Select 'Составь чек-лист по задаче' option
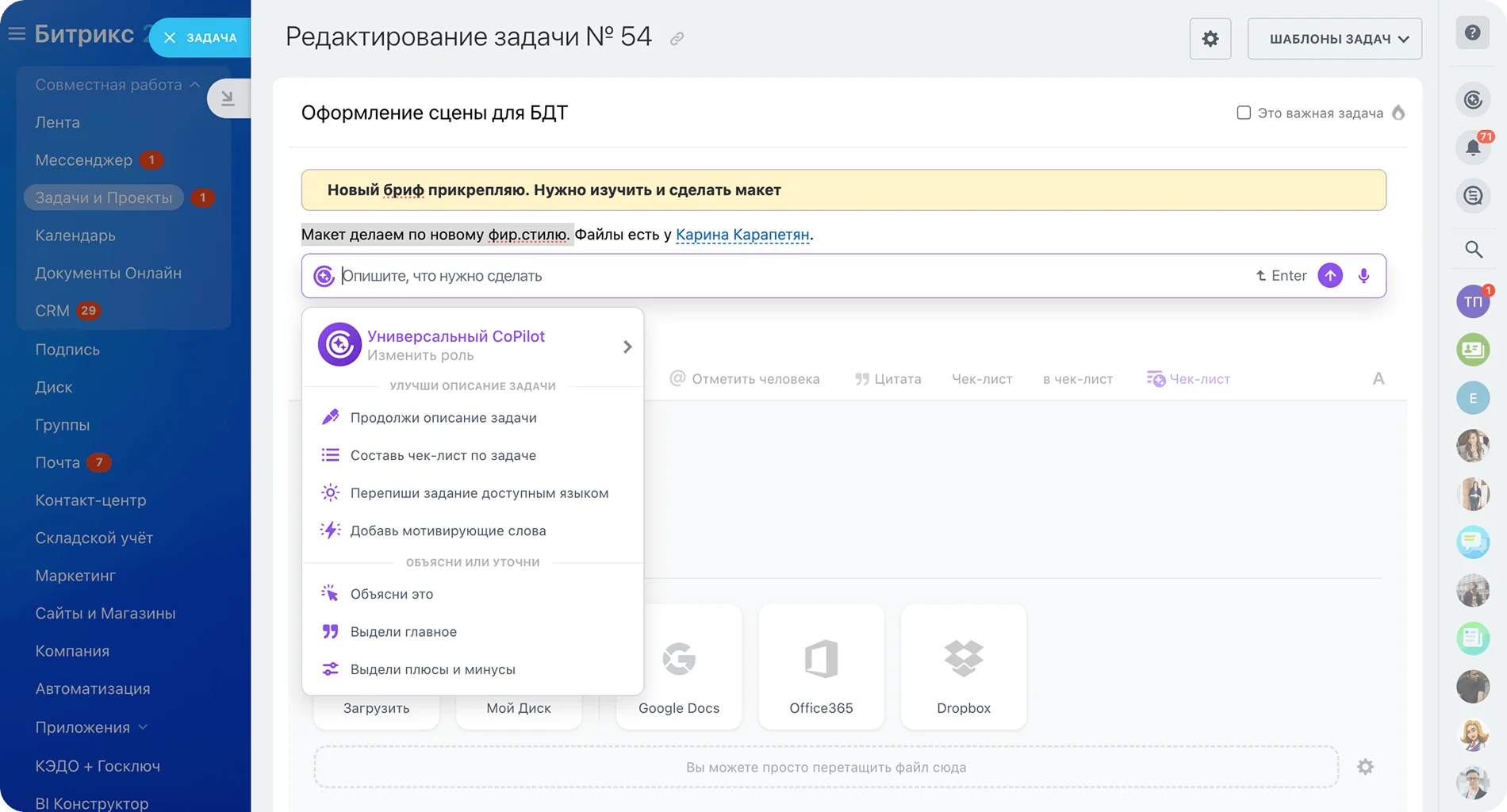The image size is (1507, 812). point(443,455)
